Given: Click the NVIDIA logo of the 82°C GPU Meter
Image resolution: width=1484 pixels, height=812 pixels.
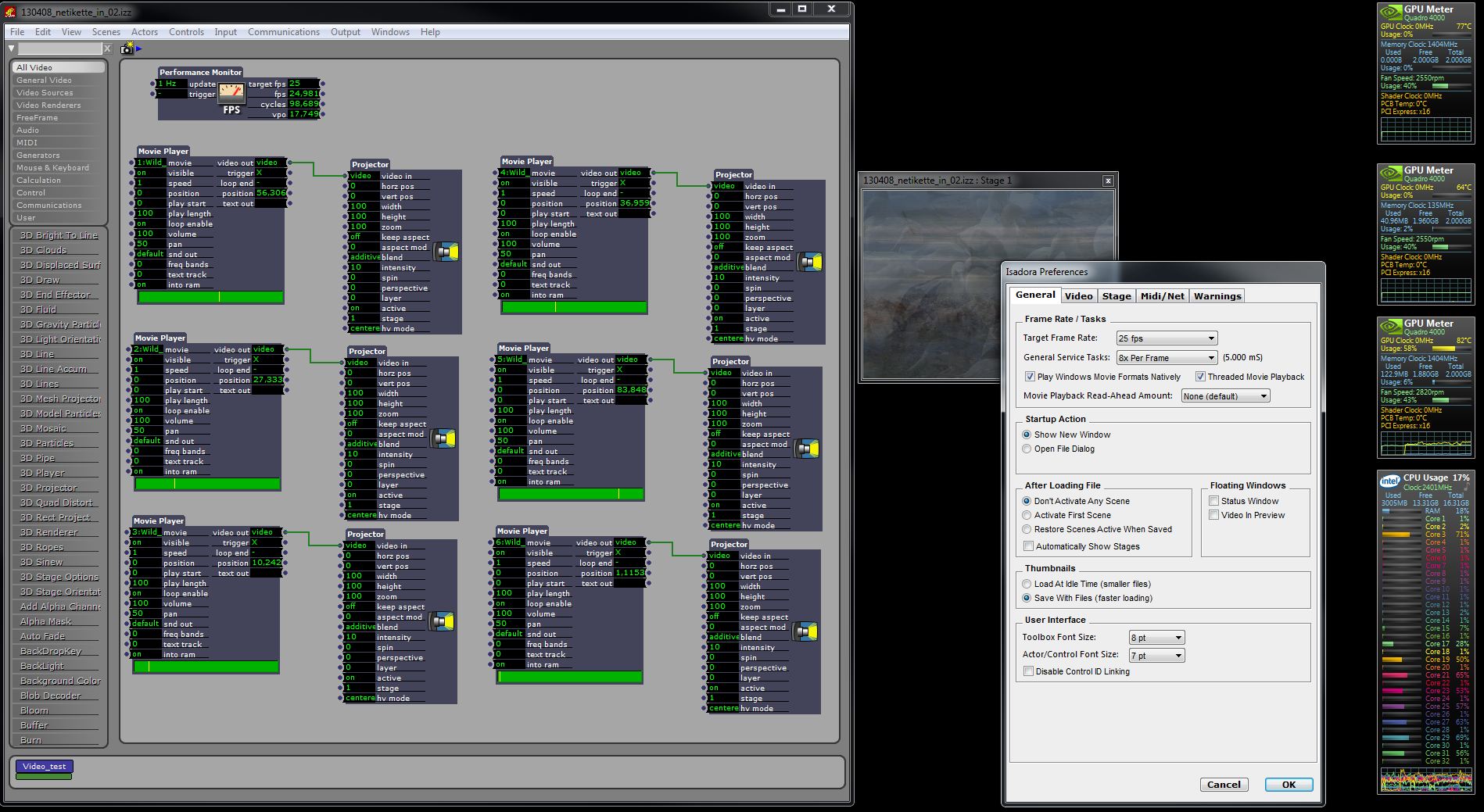Looking at the screenshot, I should (x=1391, y=327).
